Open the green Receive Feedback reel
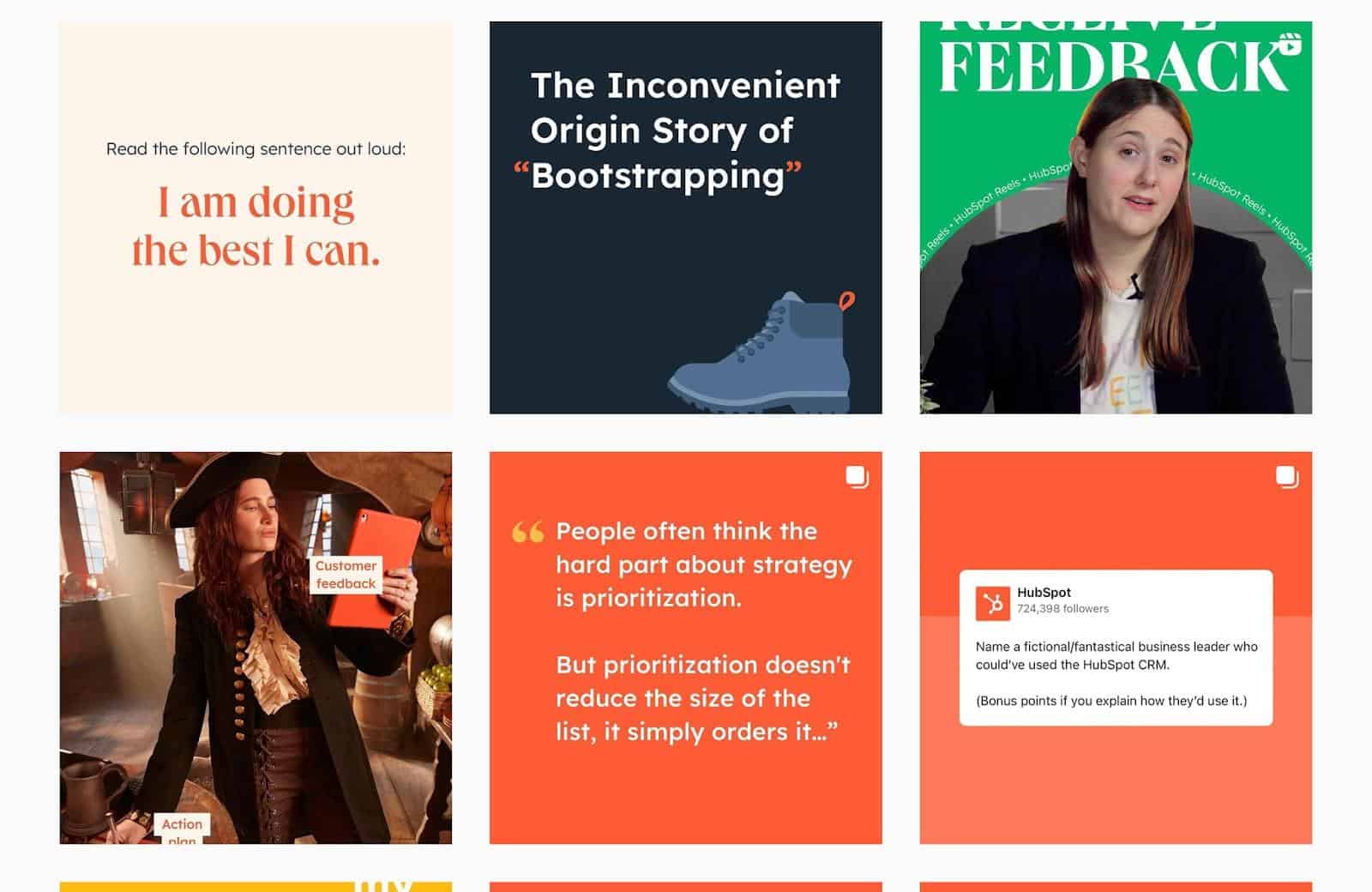The image size is (1372, 892). tap(1116, 218)
